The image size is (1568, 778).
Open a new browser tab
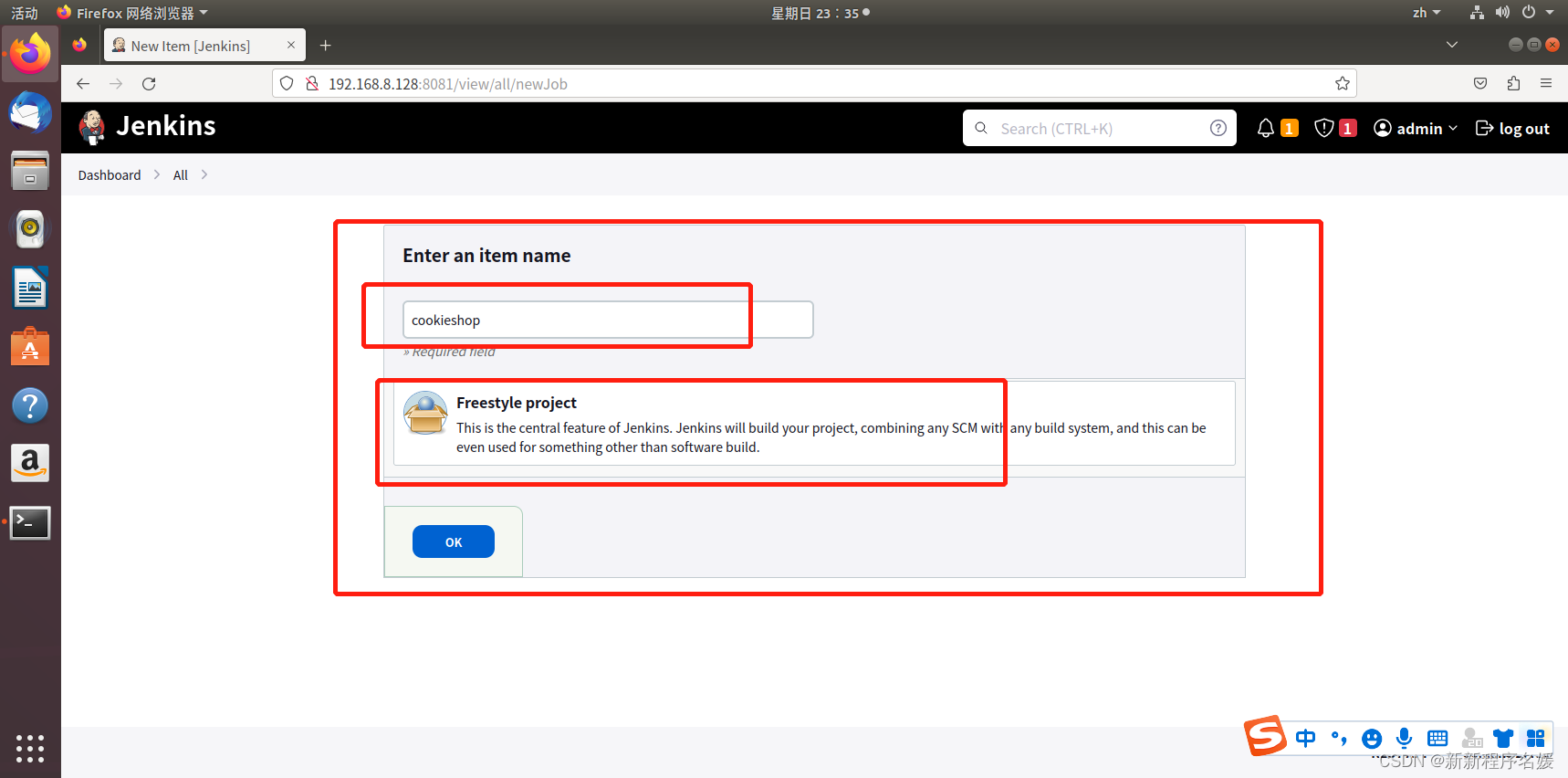click(x=325, y=46)
